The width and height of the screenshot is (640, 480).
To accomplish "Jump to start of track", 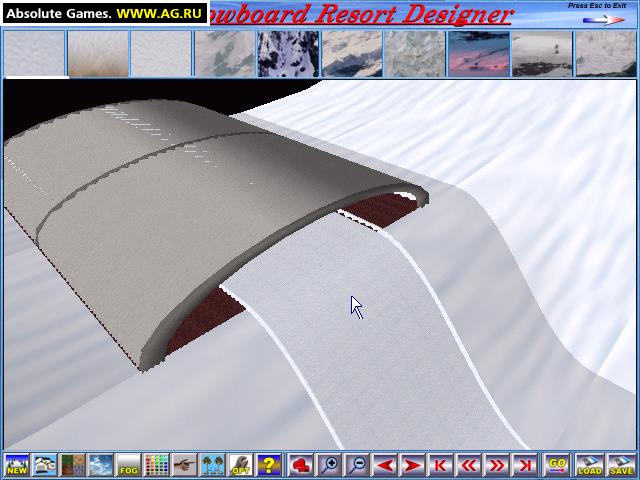I will click(x=440, y=464).
